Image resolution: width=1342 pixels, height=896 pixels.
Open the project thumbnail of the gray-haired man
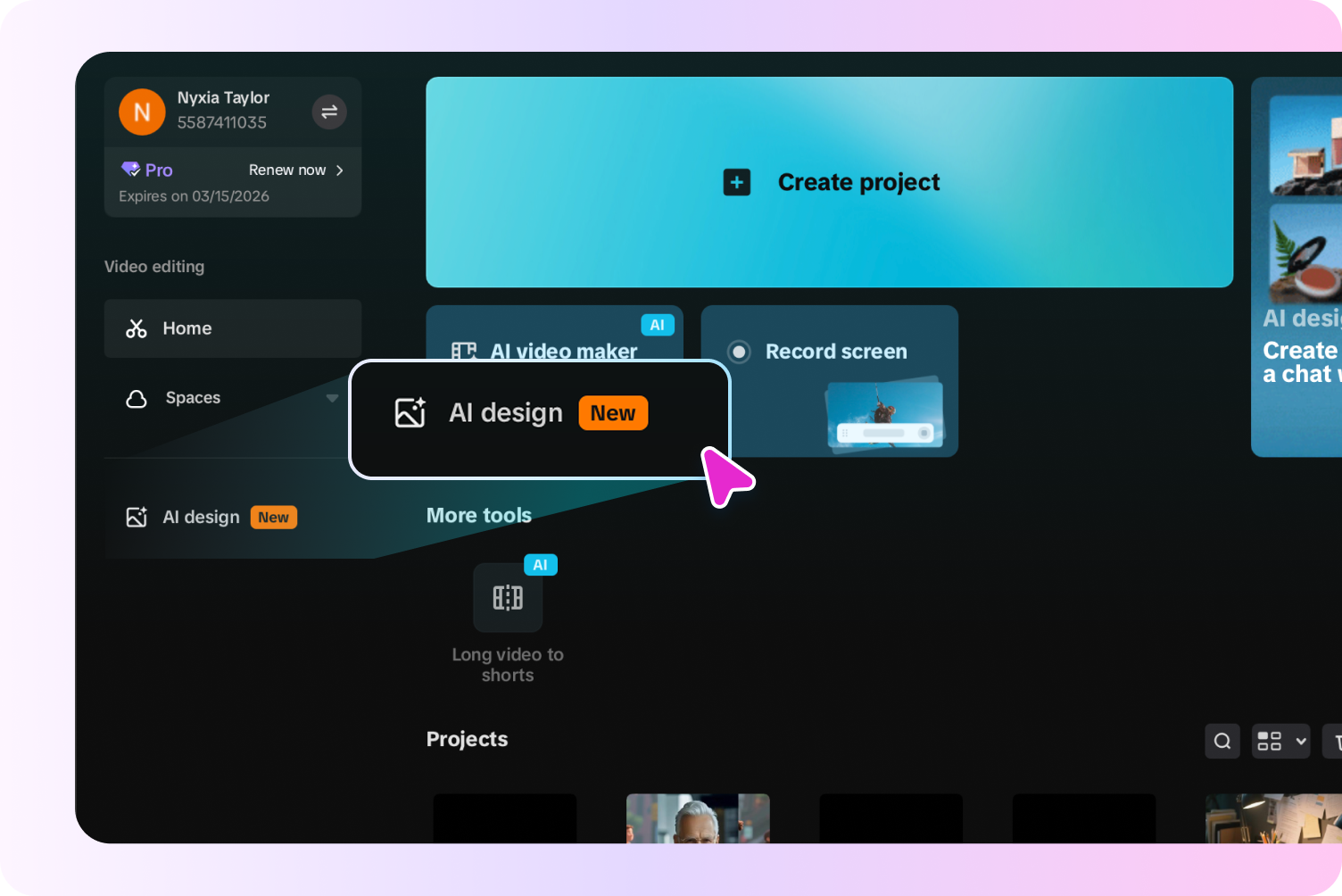(698, 818)
